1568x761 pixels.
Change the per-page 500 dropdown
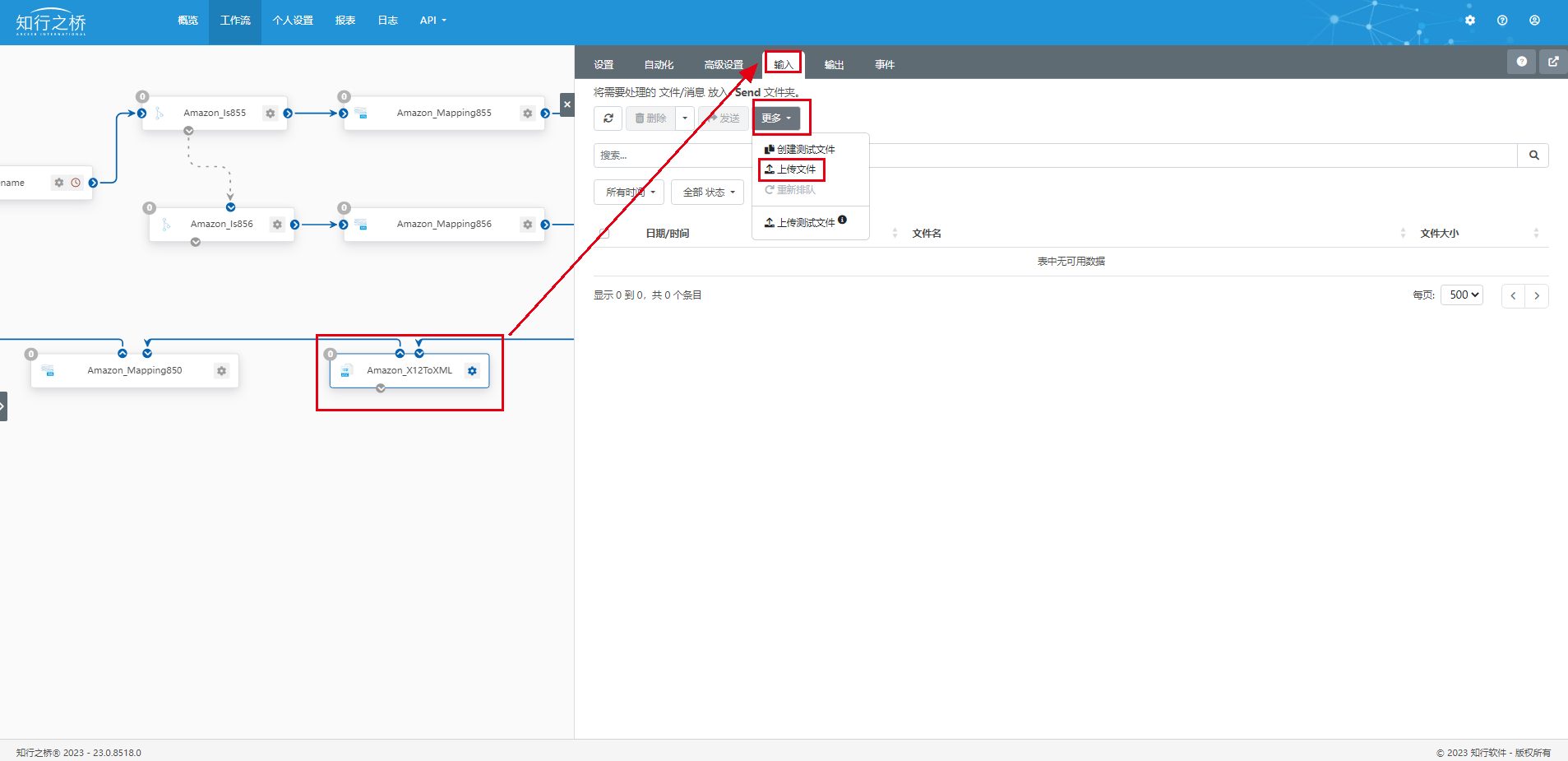pyautogui.click(x=1462, y=295)
